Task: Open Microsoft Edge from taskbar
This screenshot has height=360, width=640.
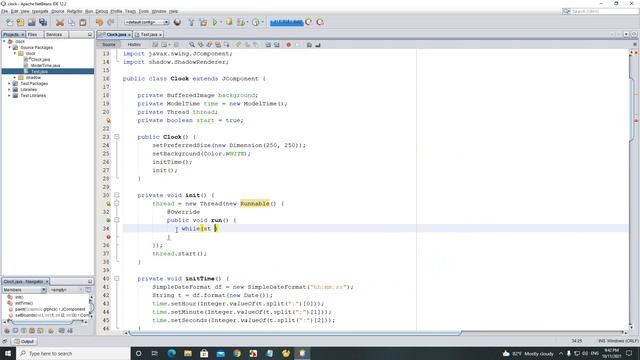Action: (171, 353)
